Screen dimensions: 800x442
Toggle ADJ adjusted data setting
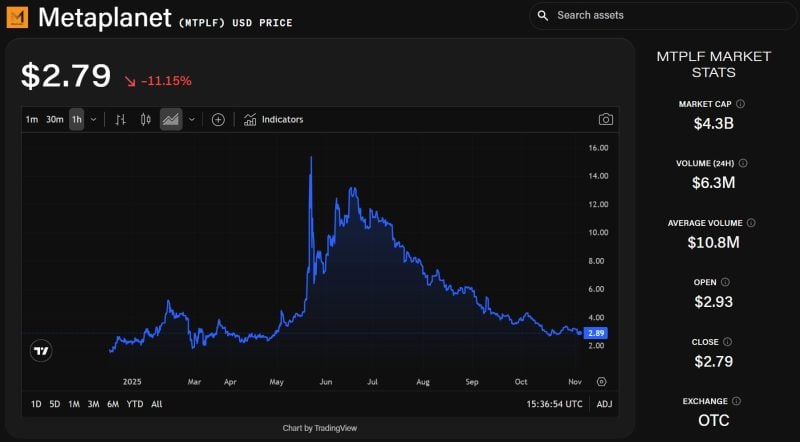click(x=604, y=404)
